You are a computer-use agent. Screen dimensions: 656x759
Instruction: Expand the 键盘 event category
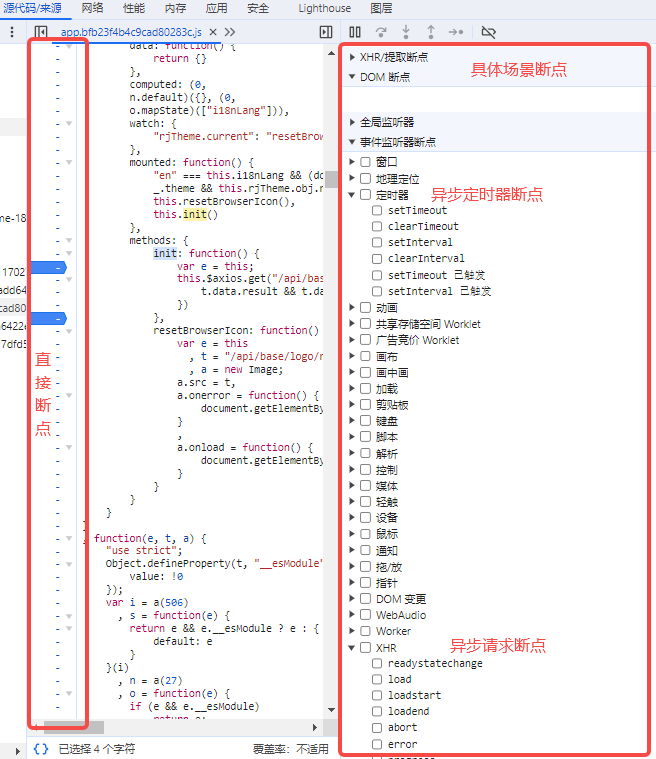pos(352,421)
